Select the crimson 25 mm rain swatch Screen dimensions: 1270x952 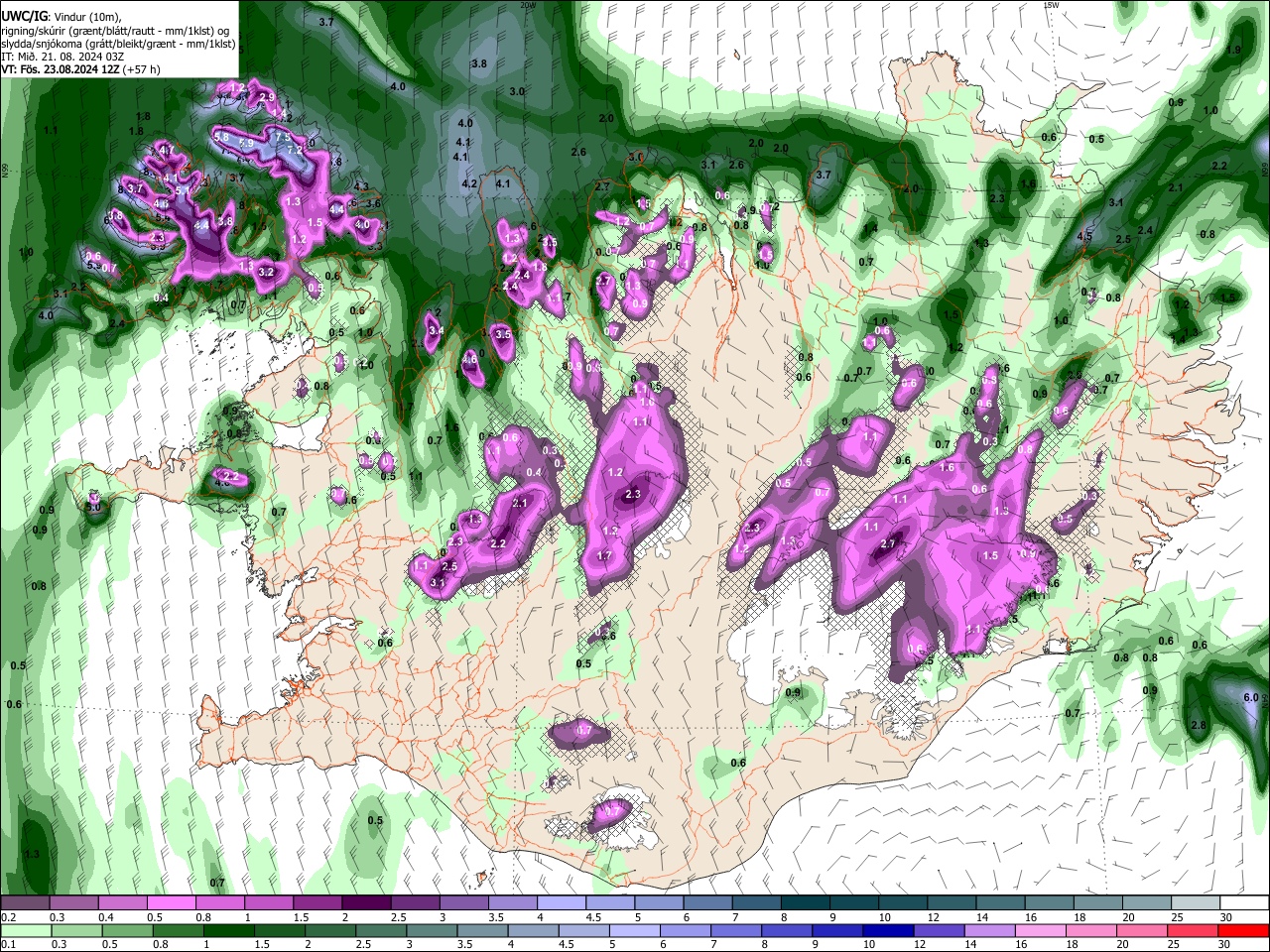coord(1194,930)
